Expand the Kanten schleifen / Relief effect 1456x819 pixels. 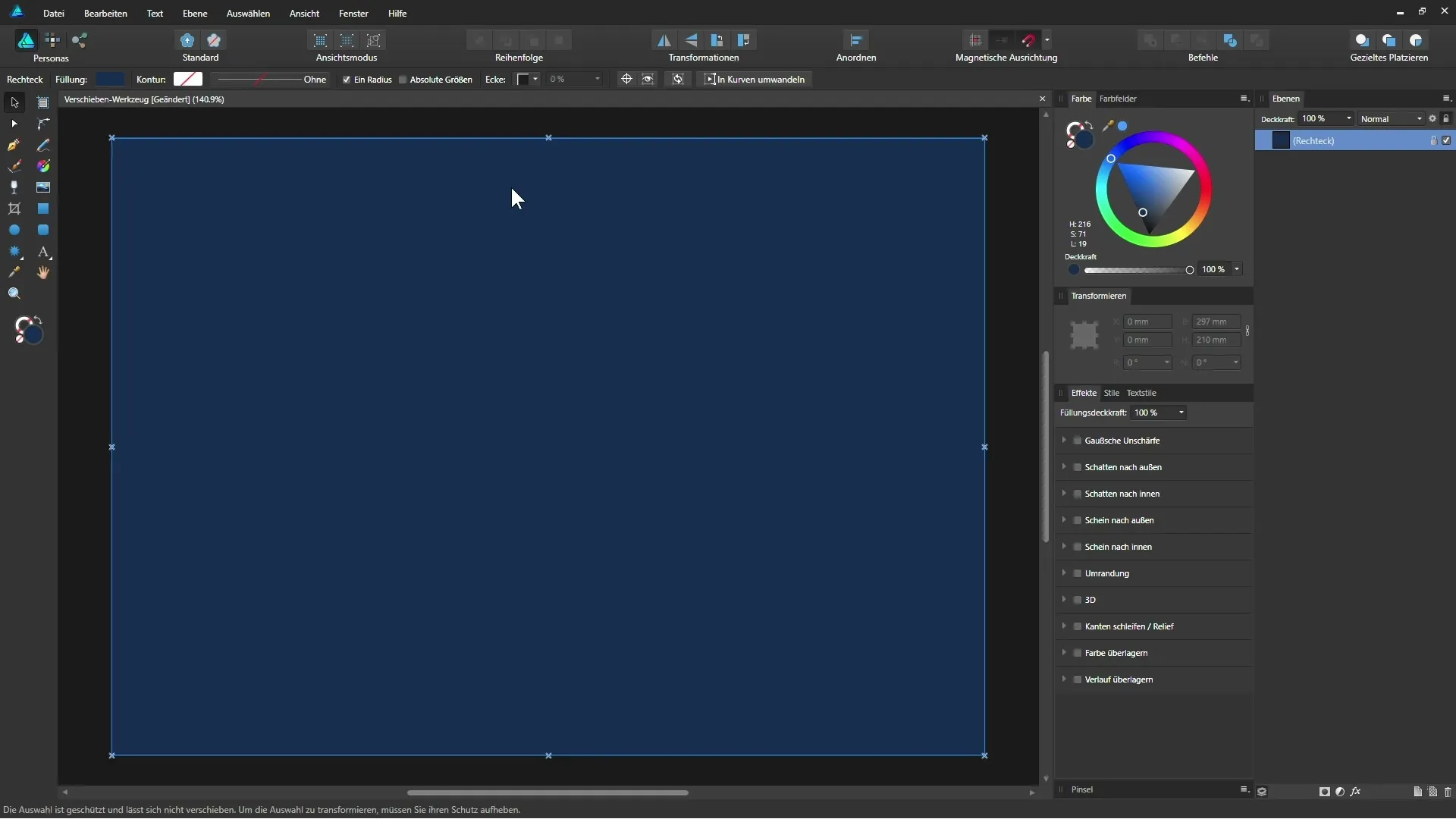[1064, 626]
